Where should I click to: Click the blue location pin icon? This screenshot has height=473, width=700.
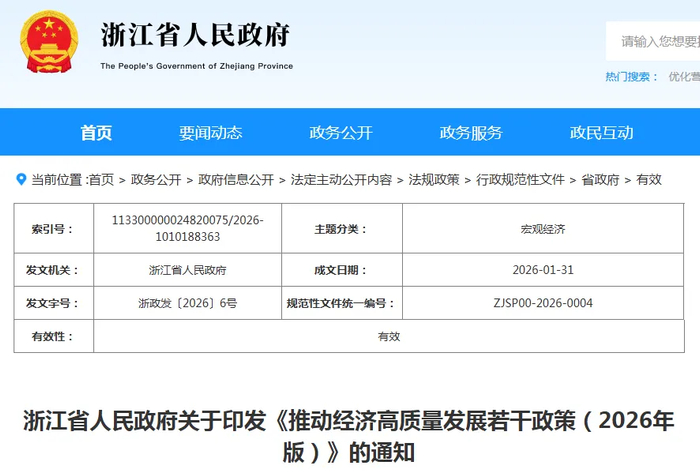[21, 179]
